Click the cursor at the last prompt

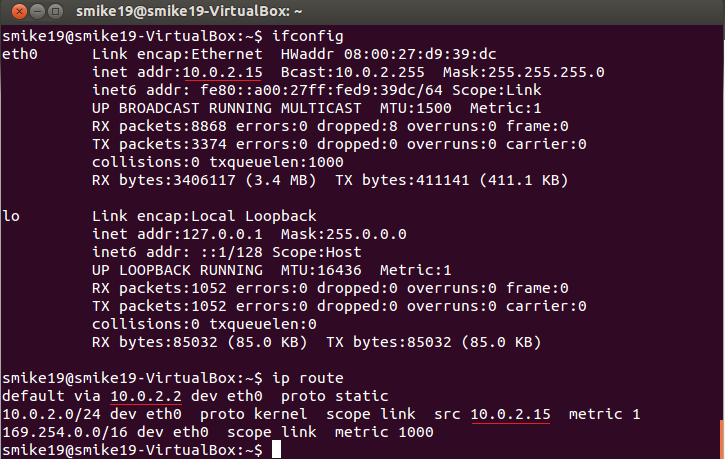pos(273,452)
